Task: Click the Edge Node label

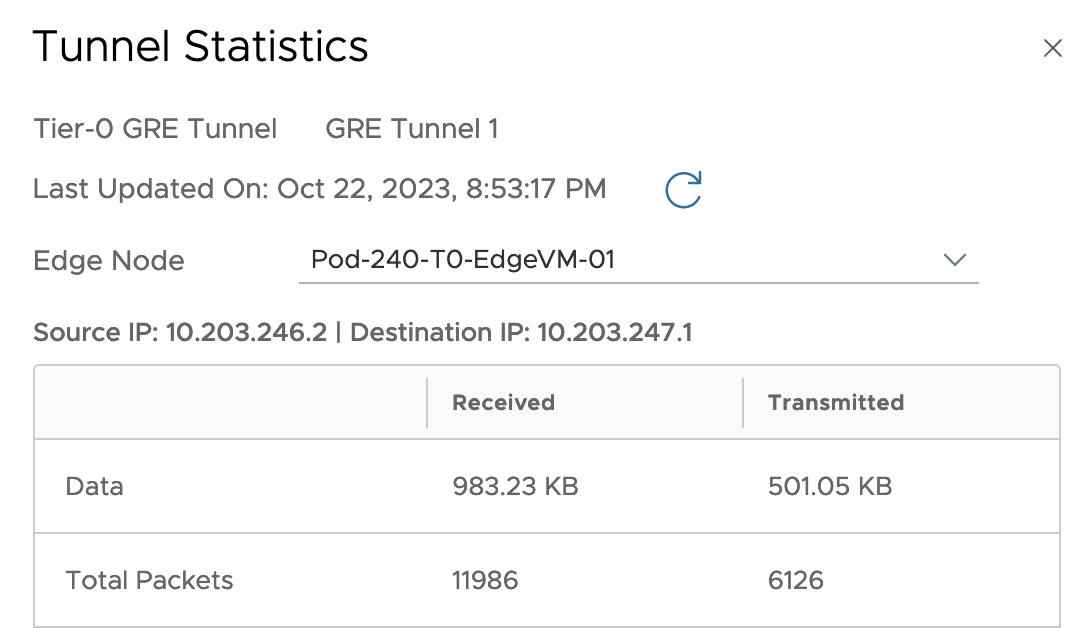Action: pos(108,260)
